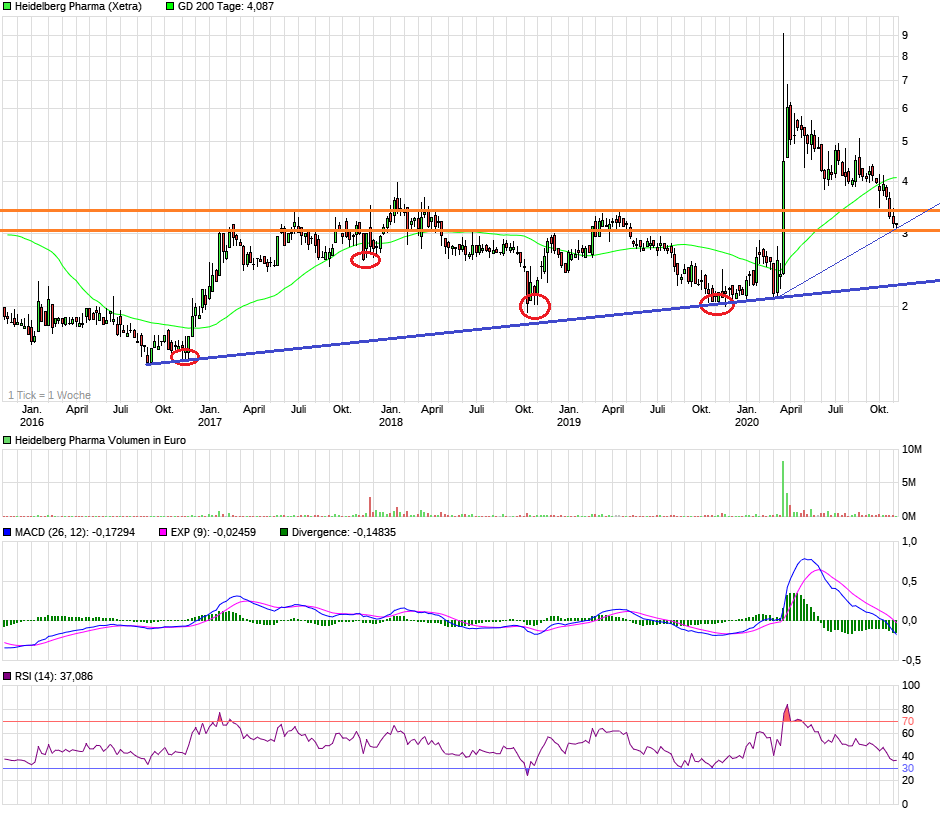Click the red overbought RSI peak area
940x814 pixels.
coord(786,713)
